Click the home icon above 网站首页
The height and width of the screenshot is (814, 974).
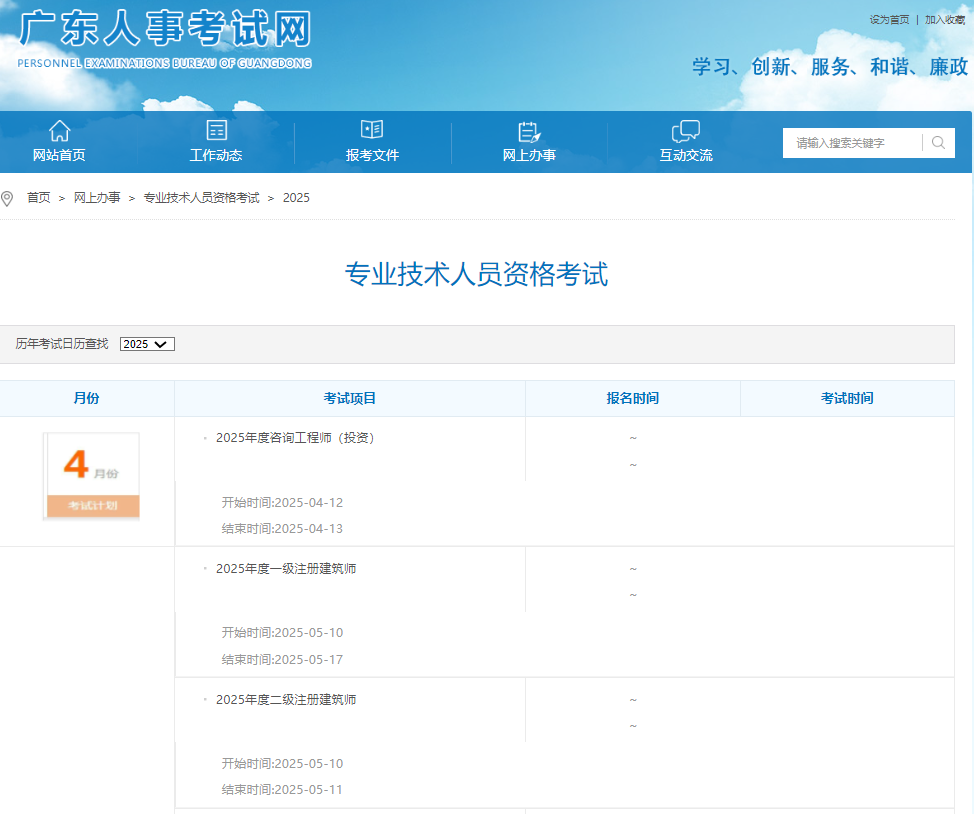[x=60, y=130]
